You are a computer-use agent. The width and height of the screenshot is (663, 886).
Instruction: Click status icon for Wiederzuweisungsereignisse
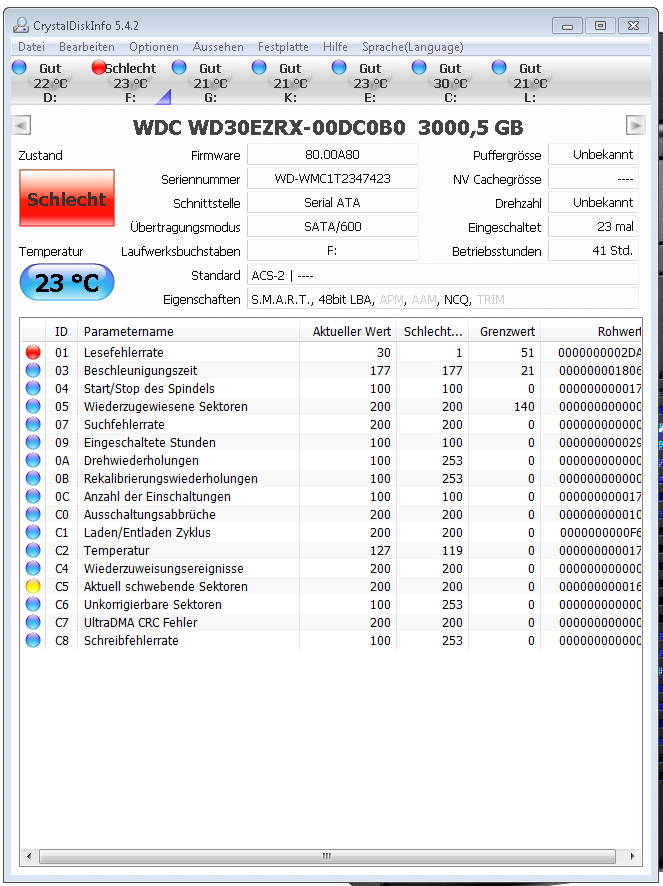click(x=33, y=568)
